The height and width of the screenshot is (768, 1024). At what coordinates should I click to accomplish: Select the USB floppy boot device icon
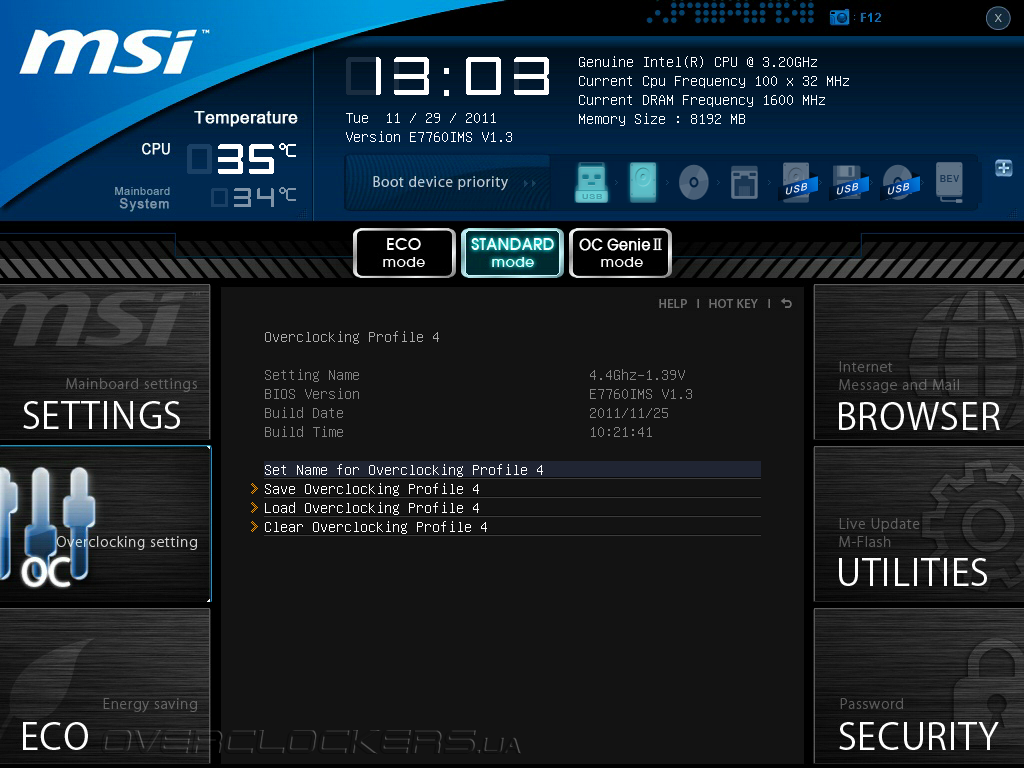click(848, 182)
